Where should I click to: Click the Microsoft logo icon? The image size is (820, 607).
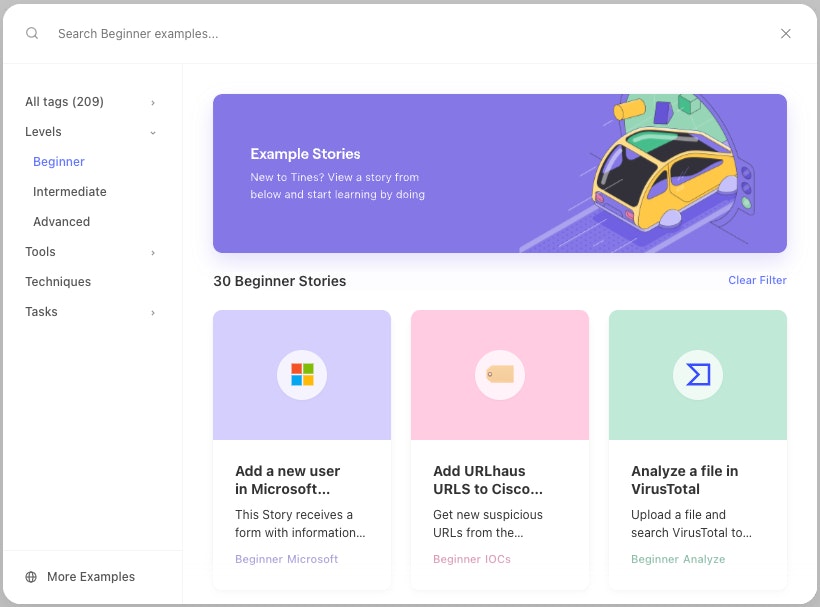coord(302,375)
